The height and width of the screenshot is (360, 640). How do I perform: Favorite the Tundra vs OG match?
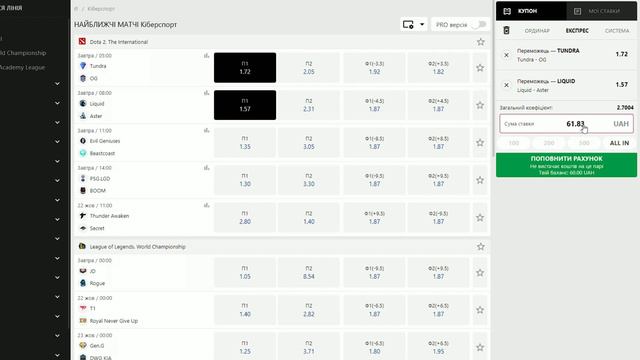point(480,68)
